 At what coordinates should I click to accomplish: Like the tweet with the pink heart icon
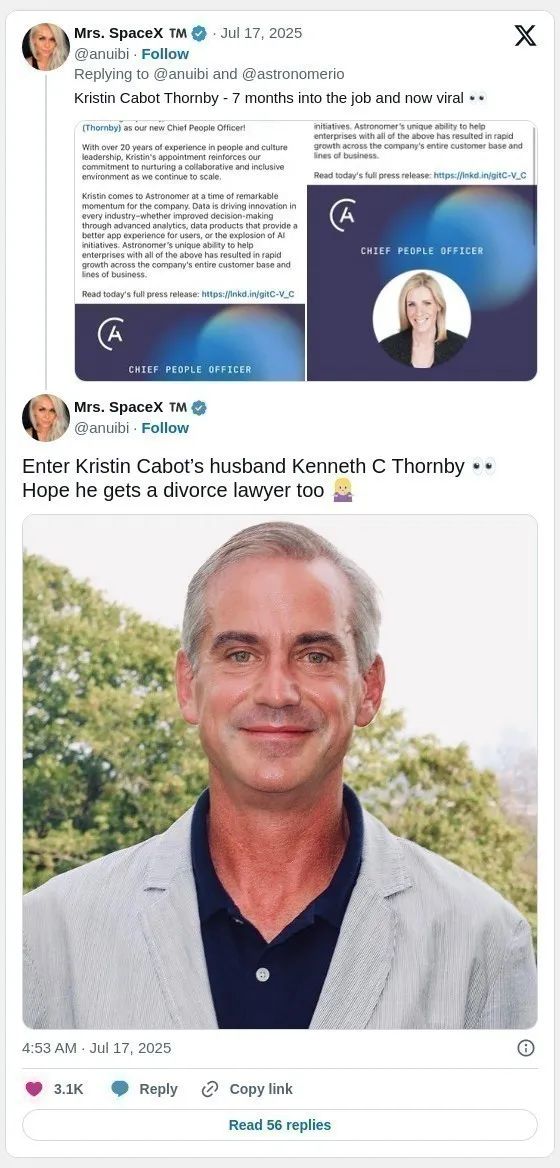pos(34,1089)
